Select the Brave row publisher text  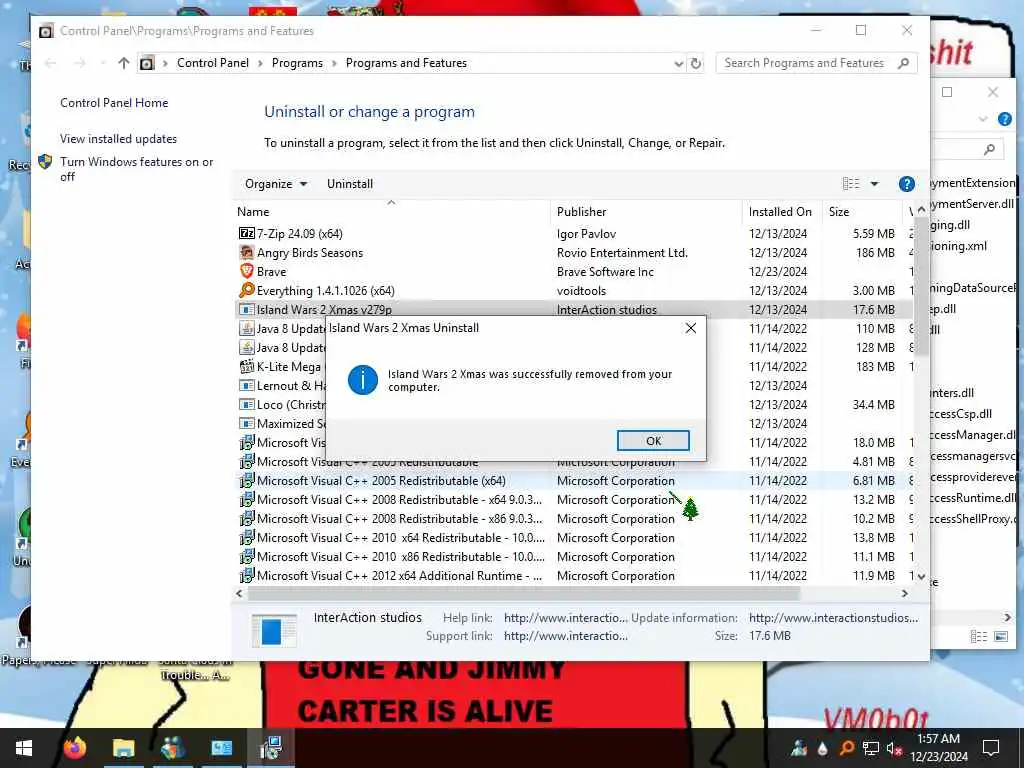tap(605, 272)
